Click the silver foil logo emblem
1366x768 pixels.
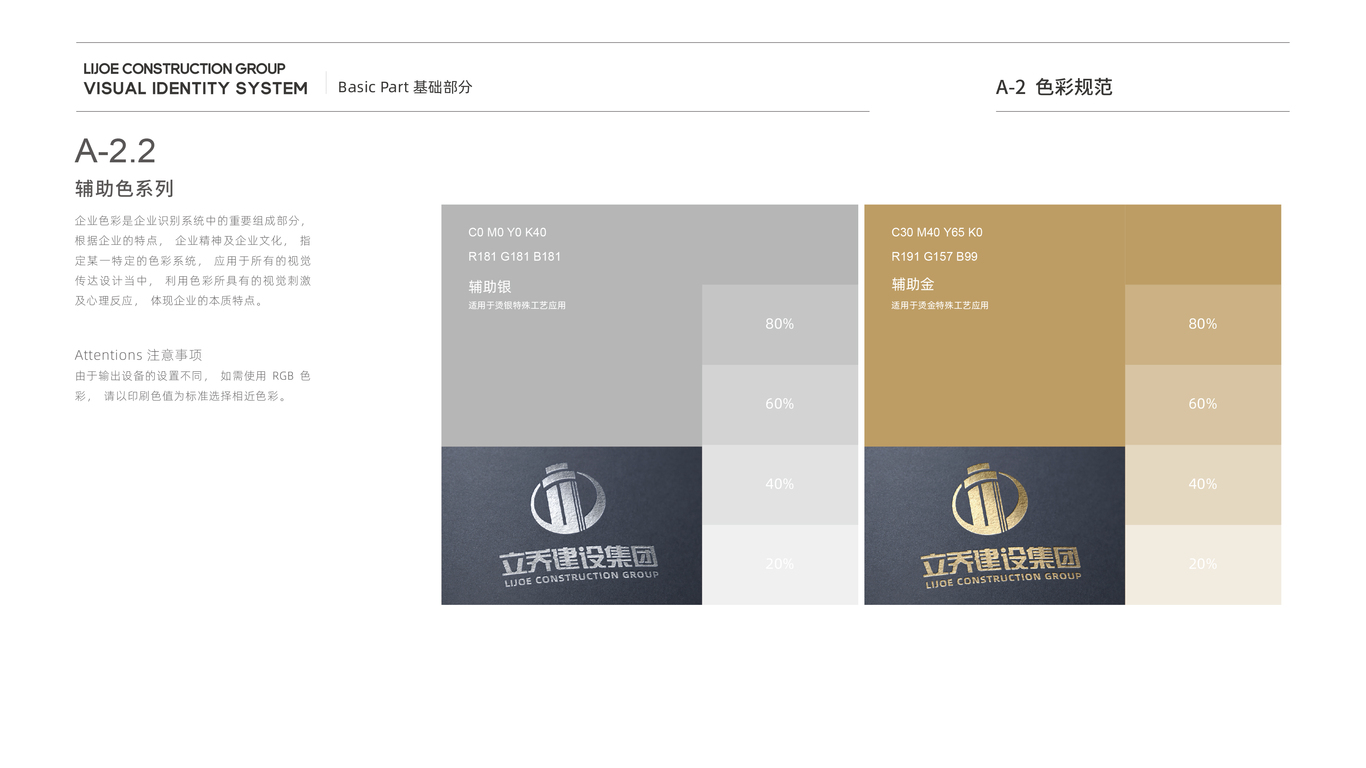pyautogui.click(x=567, y=498)
